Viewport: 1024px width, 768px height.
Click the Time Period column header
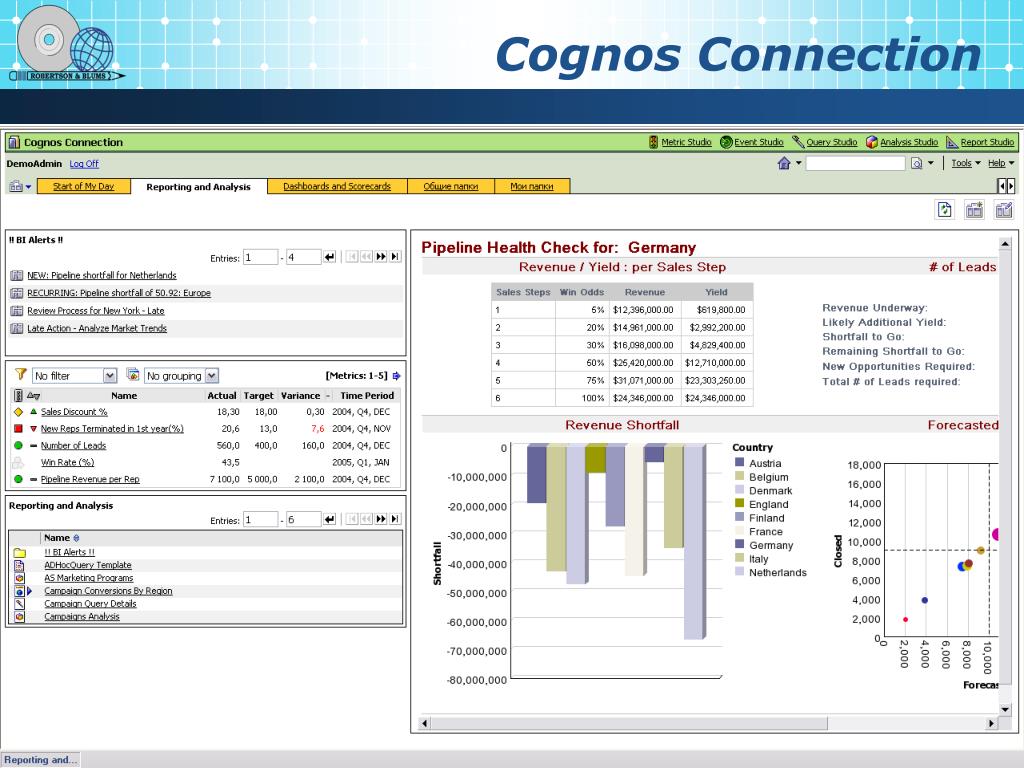coord(367,396)
